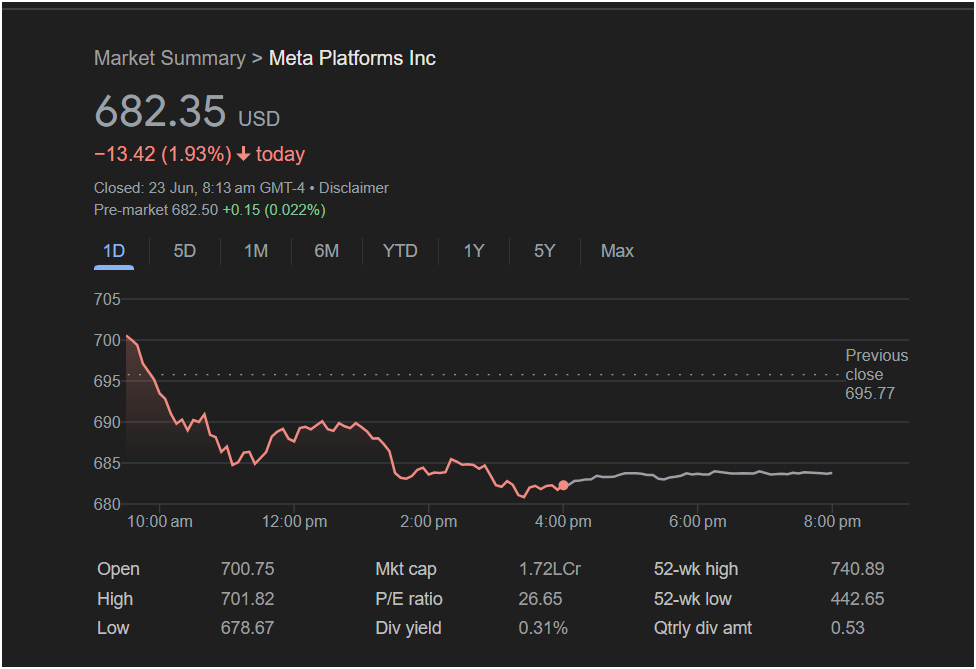Click the 52-wk low label
This screenshot has height=669, width=976.
click(x=693, y=599)
